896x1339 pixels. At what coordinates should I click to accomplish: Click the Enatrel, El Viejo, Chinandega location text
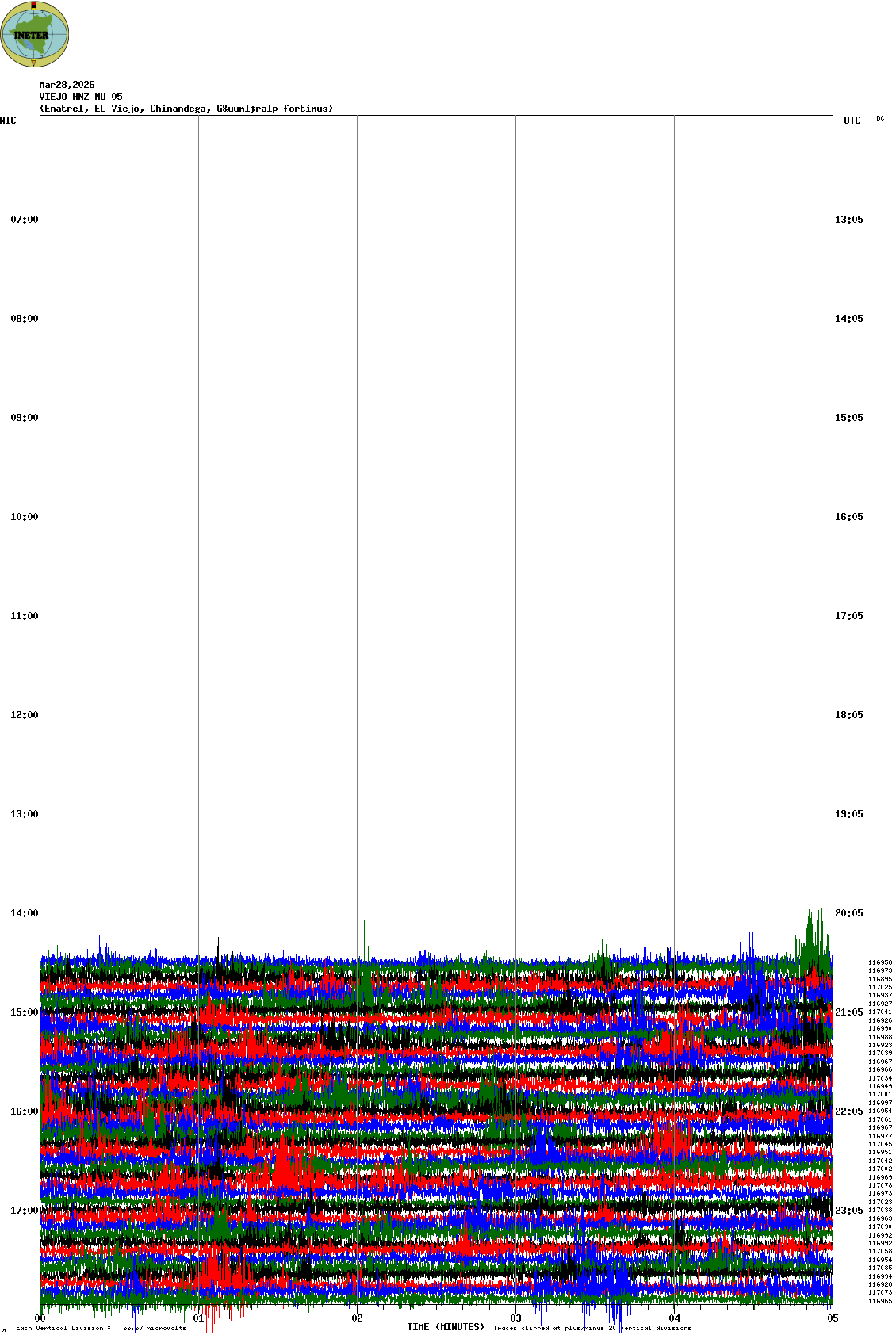(186, 109)
